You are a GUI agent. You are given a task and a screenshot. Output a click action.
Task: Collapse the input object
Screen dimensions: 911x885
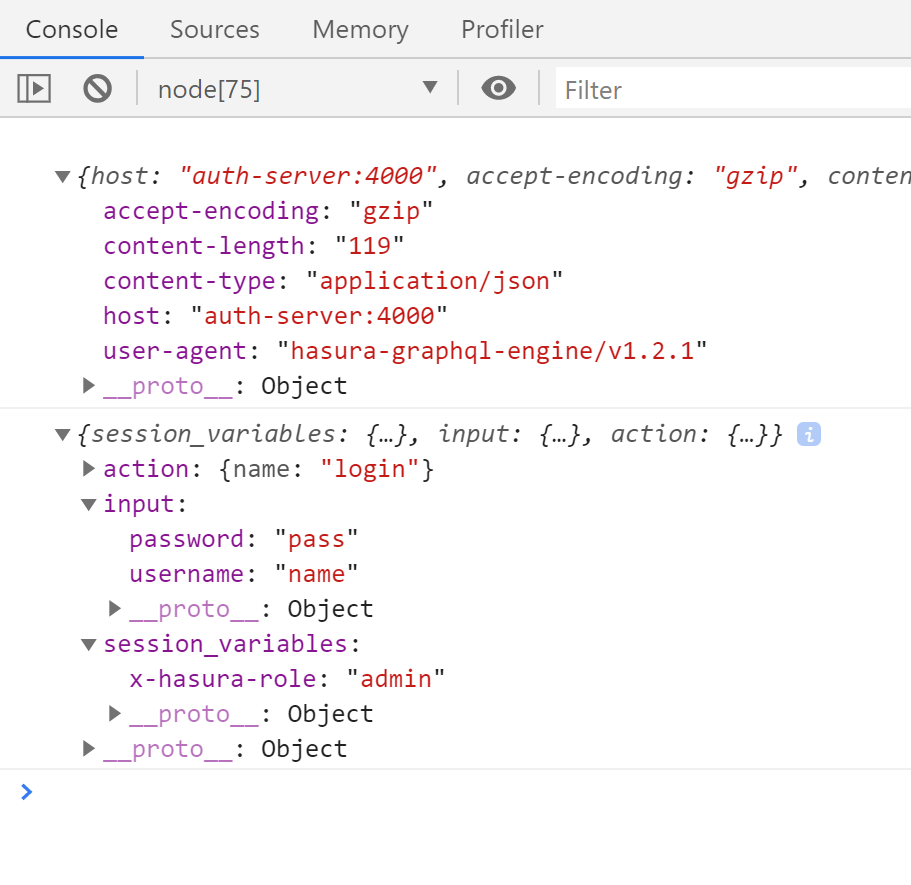pos(88,503)
